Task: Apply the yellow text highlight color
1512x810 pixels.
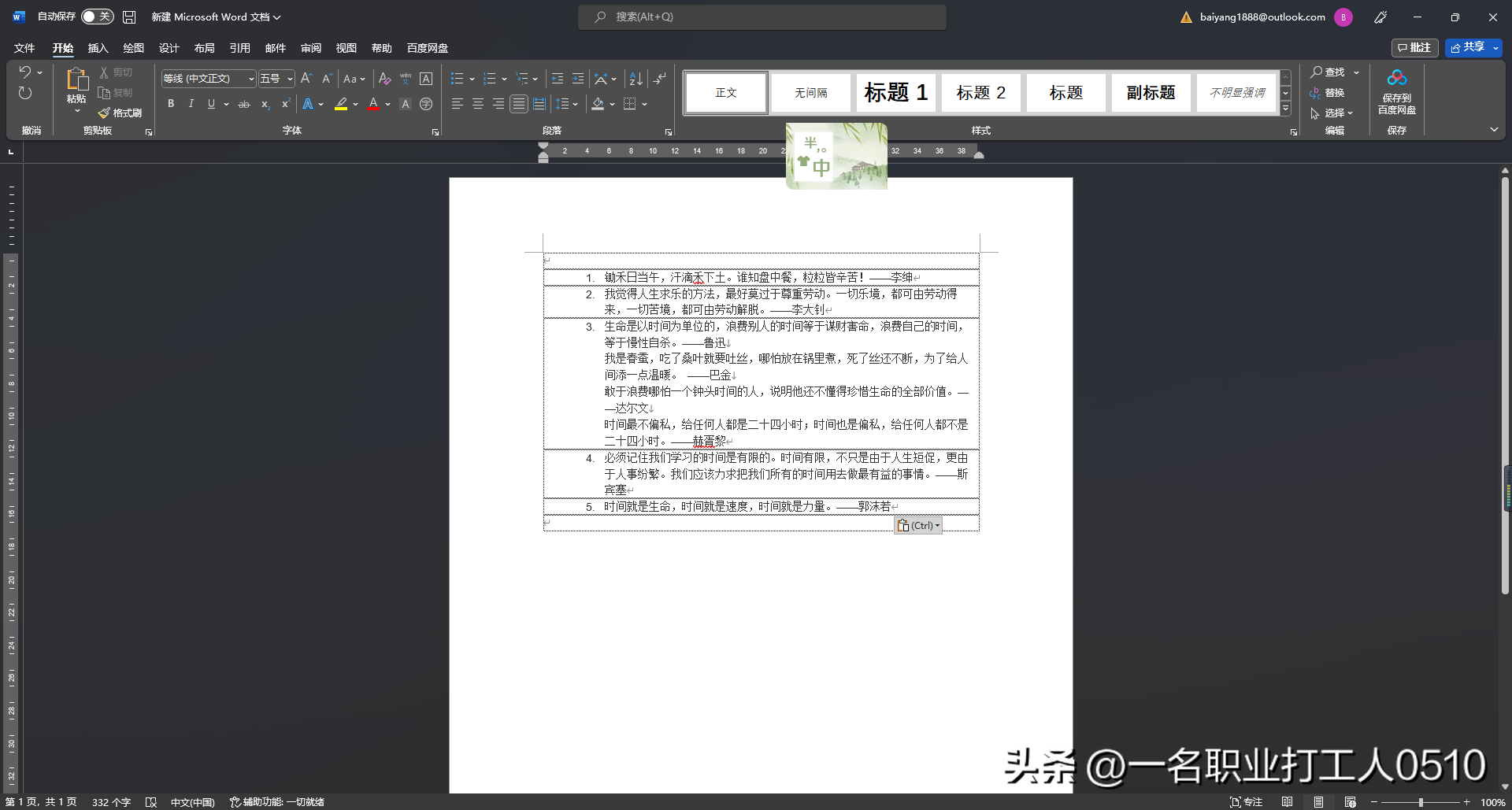Action: [x=341, y=104]
